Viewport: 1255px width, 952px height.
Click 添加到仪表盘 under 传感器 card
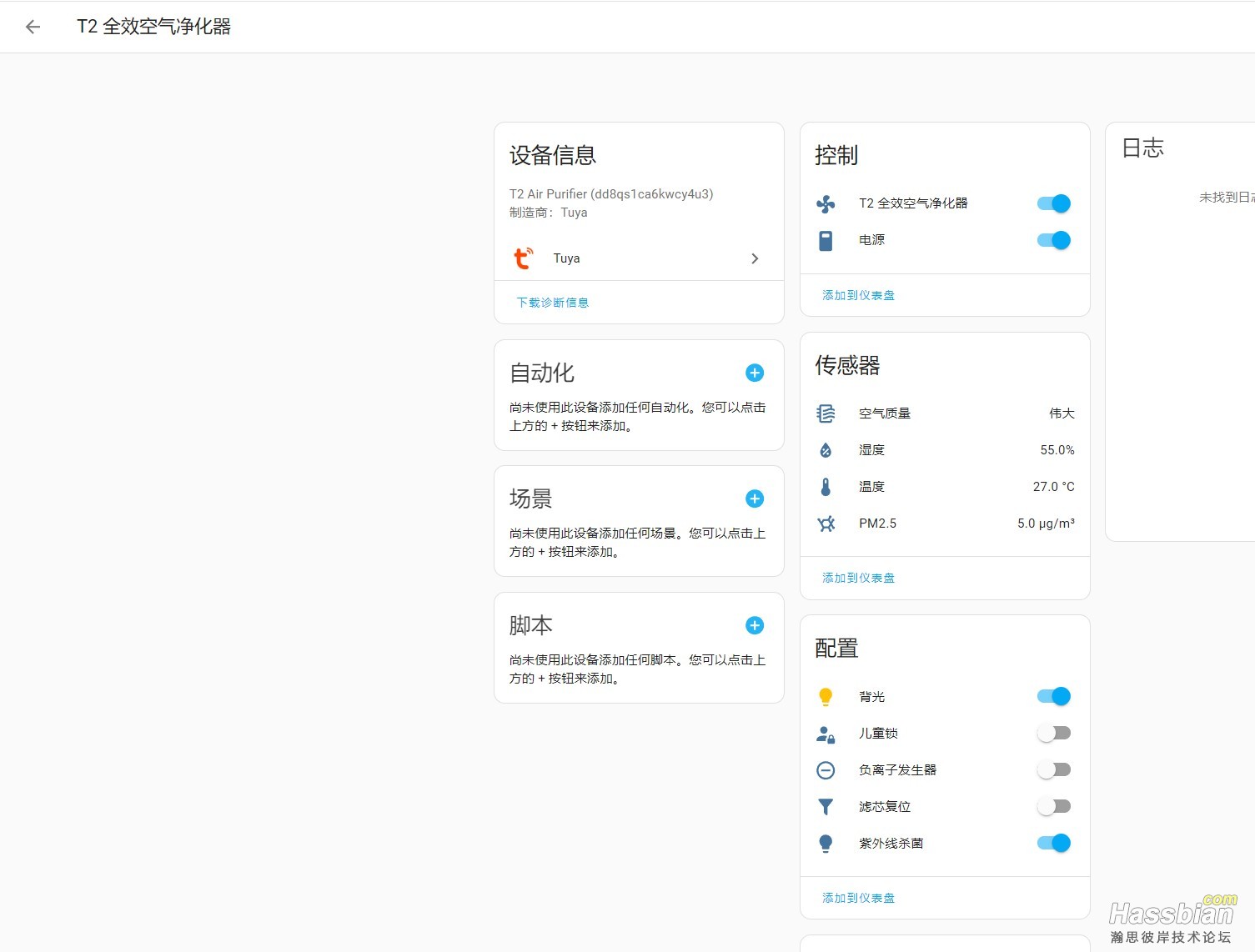(x=858, y=578)
